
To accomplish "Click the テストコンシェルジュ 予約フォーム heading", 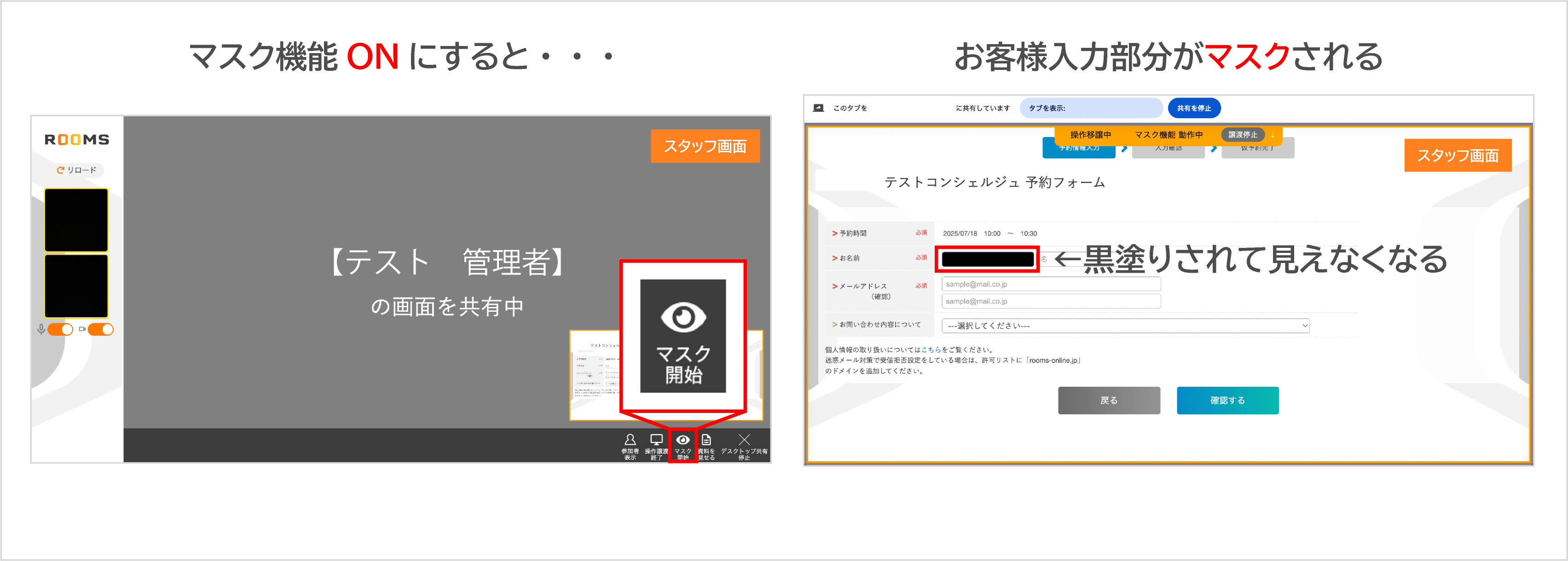I will 995,182.
